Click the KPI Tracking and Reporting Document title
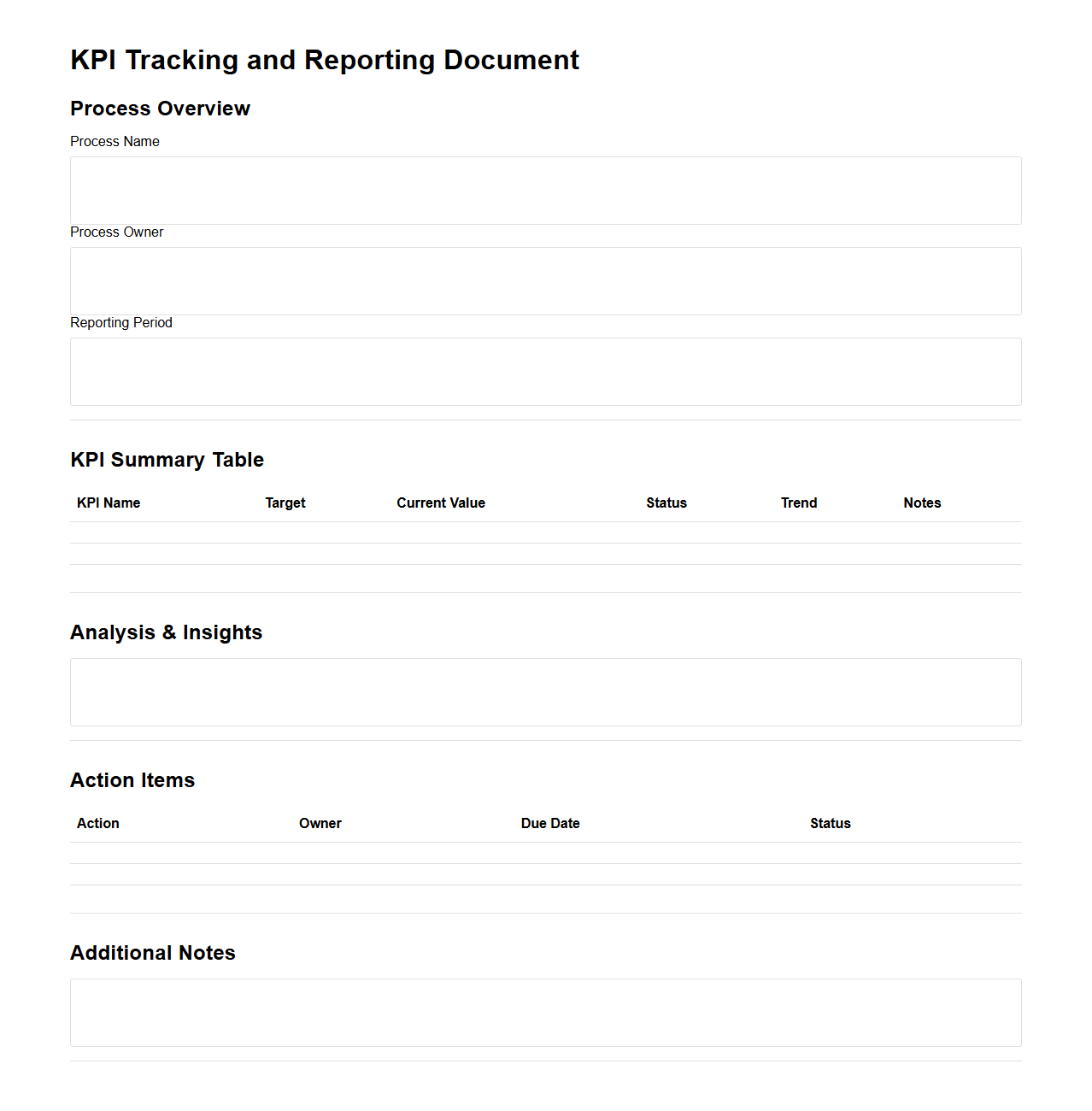The width and height of the screenshot is (1092, 1111). click(325, 60)
